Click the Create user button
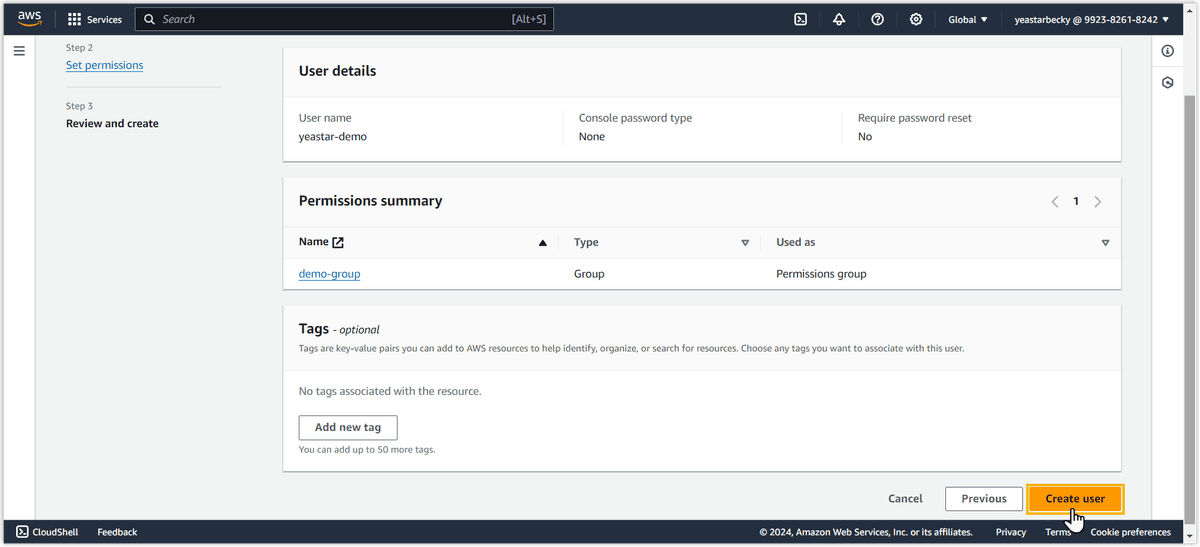Screen dimensions: 1200x547 click(x=1075, y=498)
